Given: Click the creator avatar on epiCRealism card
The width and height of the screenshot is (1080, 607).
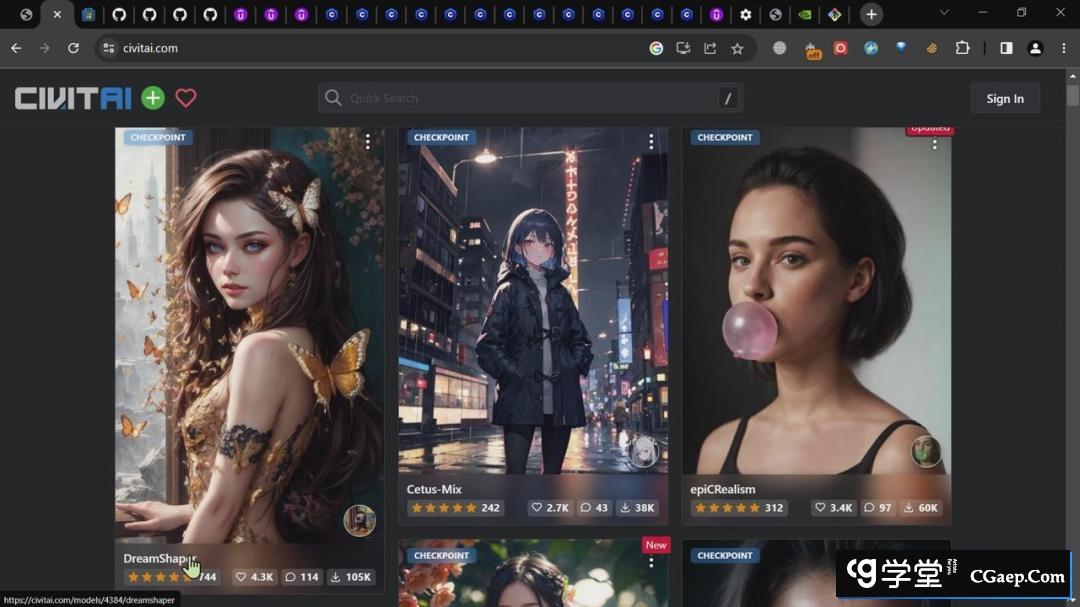Looking at the screenshot, I should [926, 451].
